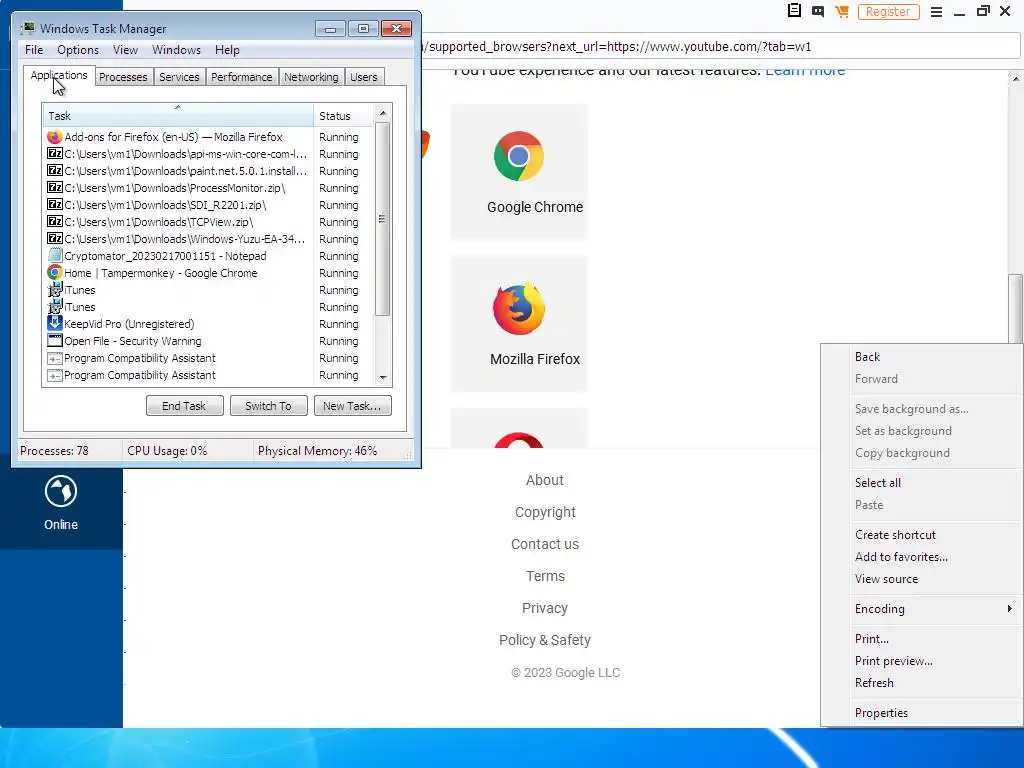Sort tasks by the Task column header
Image resolution: width=1024 pixels, height=768 pixels.
[x=178, y=116]
